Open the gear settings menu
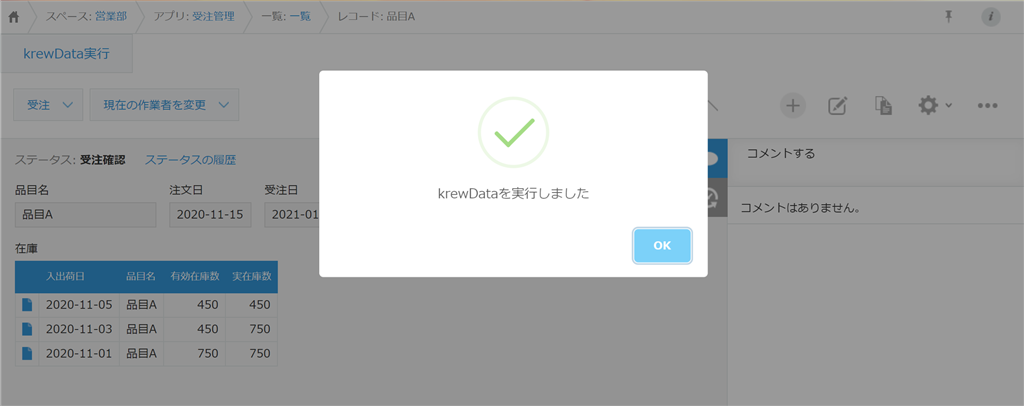1024x406 pixels. coord(935,105)
